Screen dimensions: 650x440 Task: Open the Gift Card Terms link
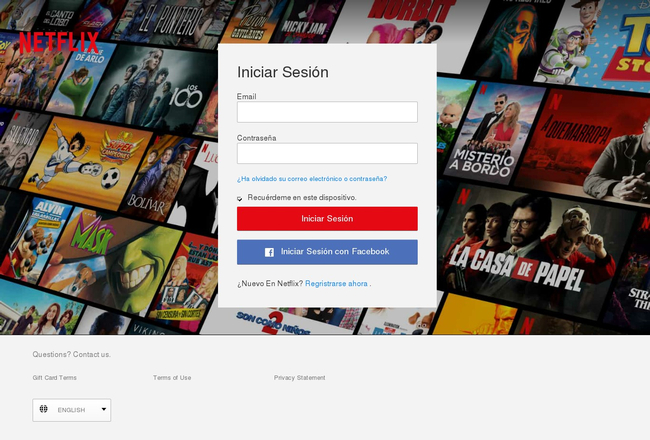[55, 378]
